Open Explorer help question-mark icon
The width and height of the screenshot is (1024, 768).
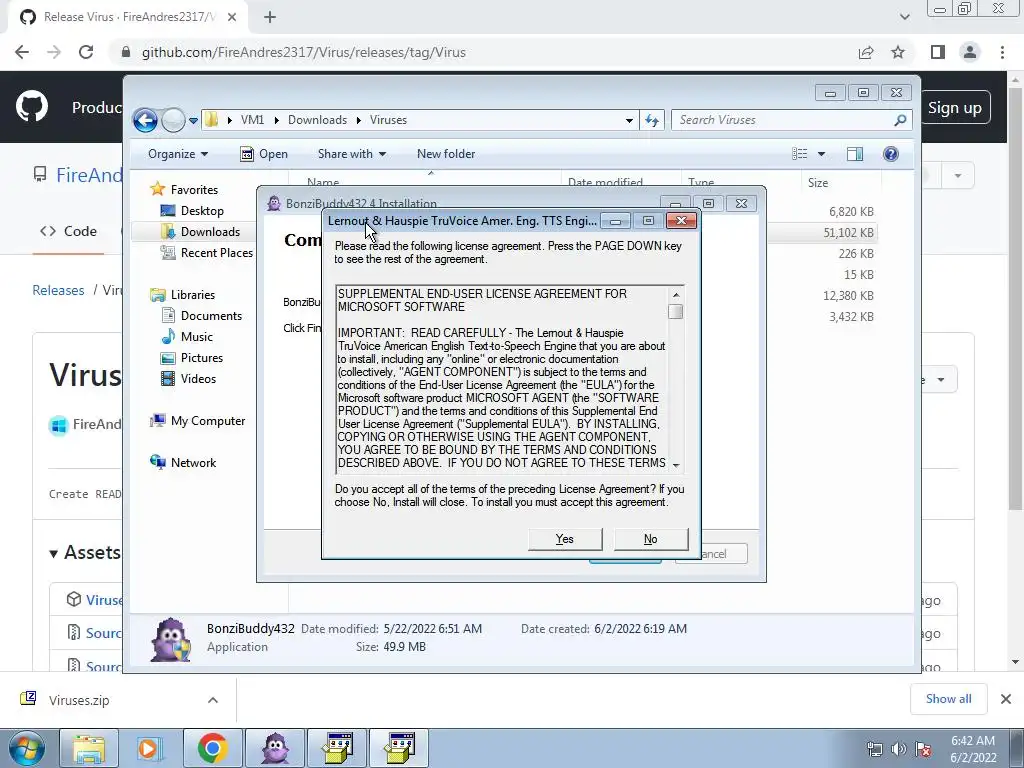(x=891, y=153)
